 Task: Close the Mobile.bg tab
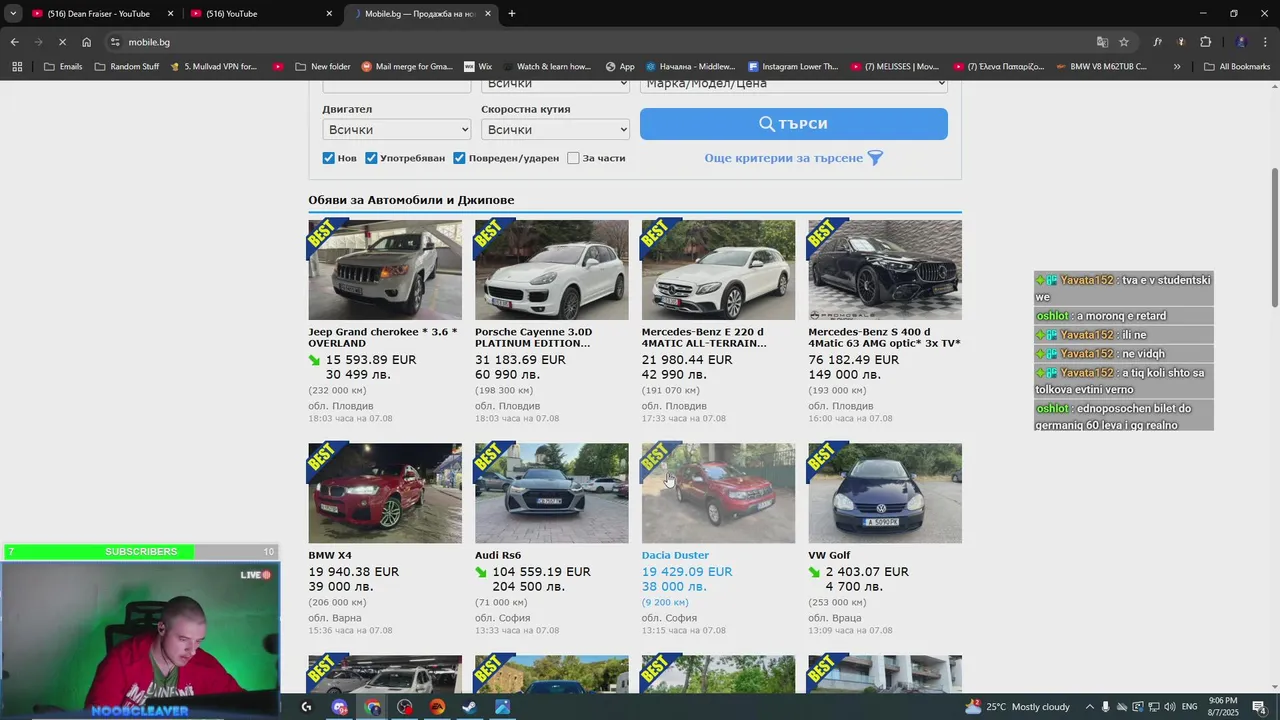[488, 14]
